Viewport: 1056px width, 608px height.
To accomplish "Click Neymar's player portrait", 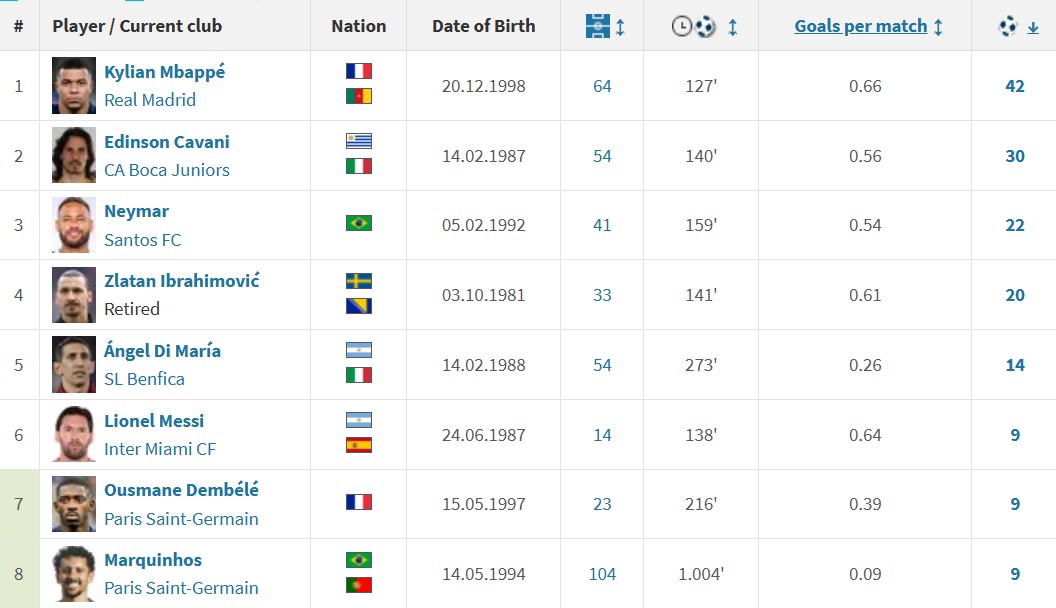I will pyautogui.click(x=74, y=225).
